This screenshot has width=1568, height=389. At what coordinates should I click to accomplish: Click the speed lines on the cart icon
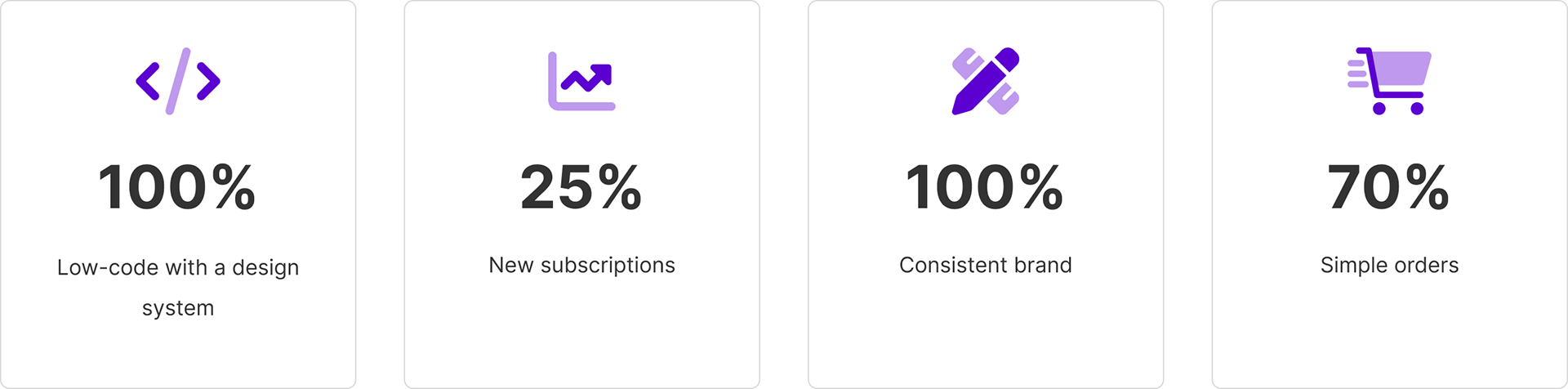(1356, 74)
